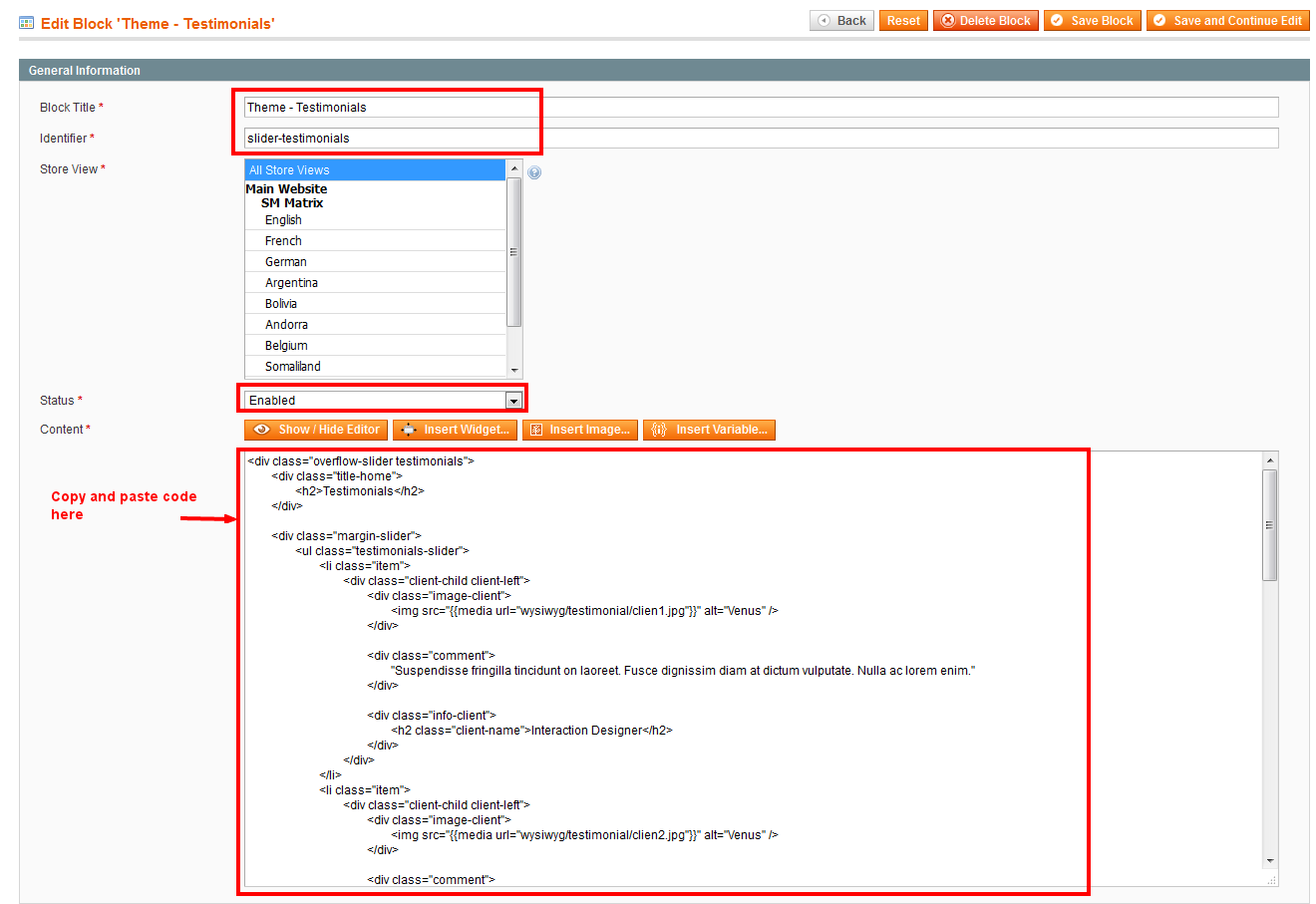This screenshot has width=1316, height=904.
Task: Select English store view
Action: [x=376, y=220]
